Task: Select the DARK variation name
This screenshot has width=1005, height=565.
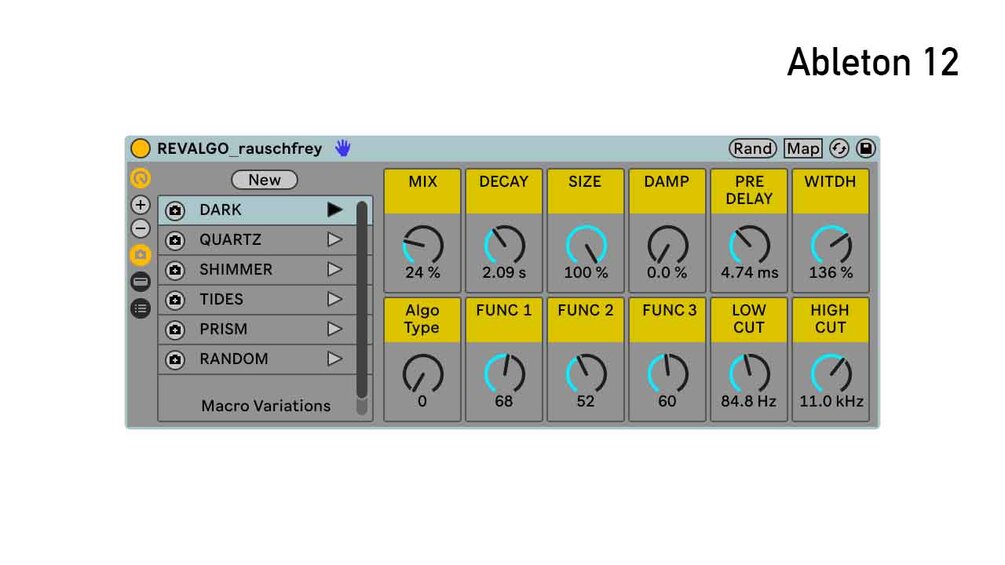Action: coord(220,209)
